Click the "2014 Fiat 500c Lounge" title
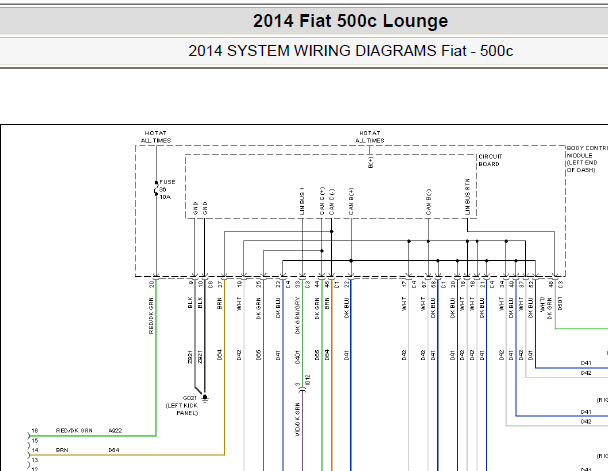Image resolution: width=608 pixels, height=471 pixels. pyautogui.click(x=350, y=21)
